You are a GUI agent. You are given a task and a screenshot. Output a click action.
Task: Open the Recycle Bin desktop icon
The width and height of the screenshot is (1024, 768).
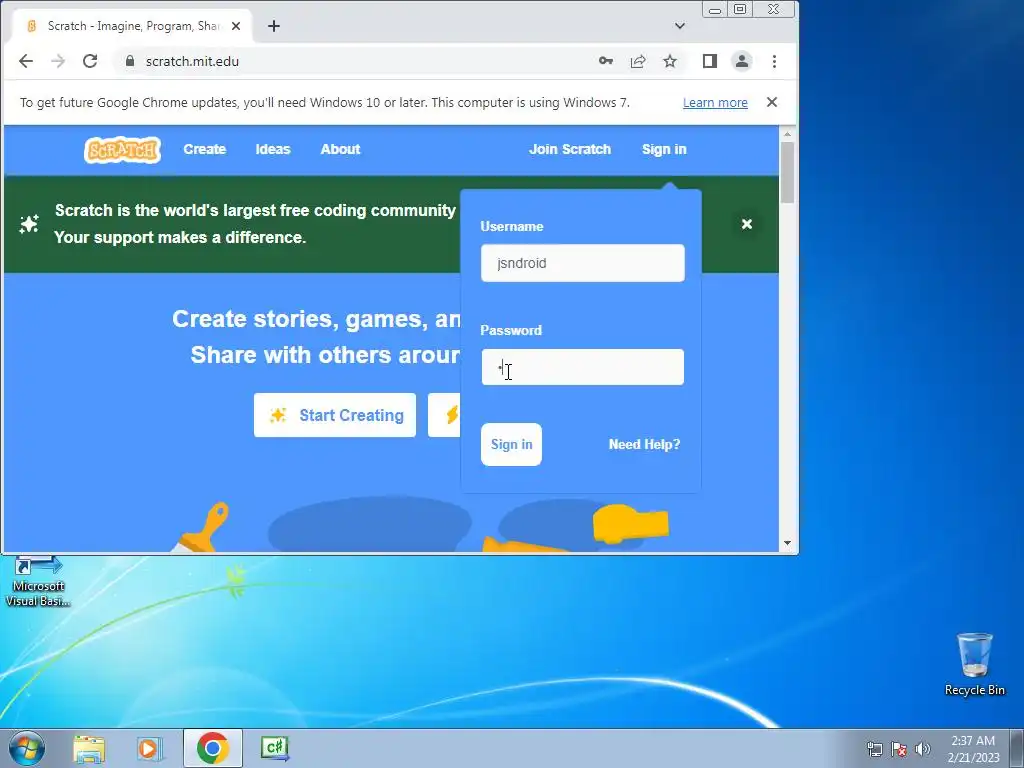974,664
